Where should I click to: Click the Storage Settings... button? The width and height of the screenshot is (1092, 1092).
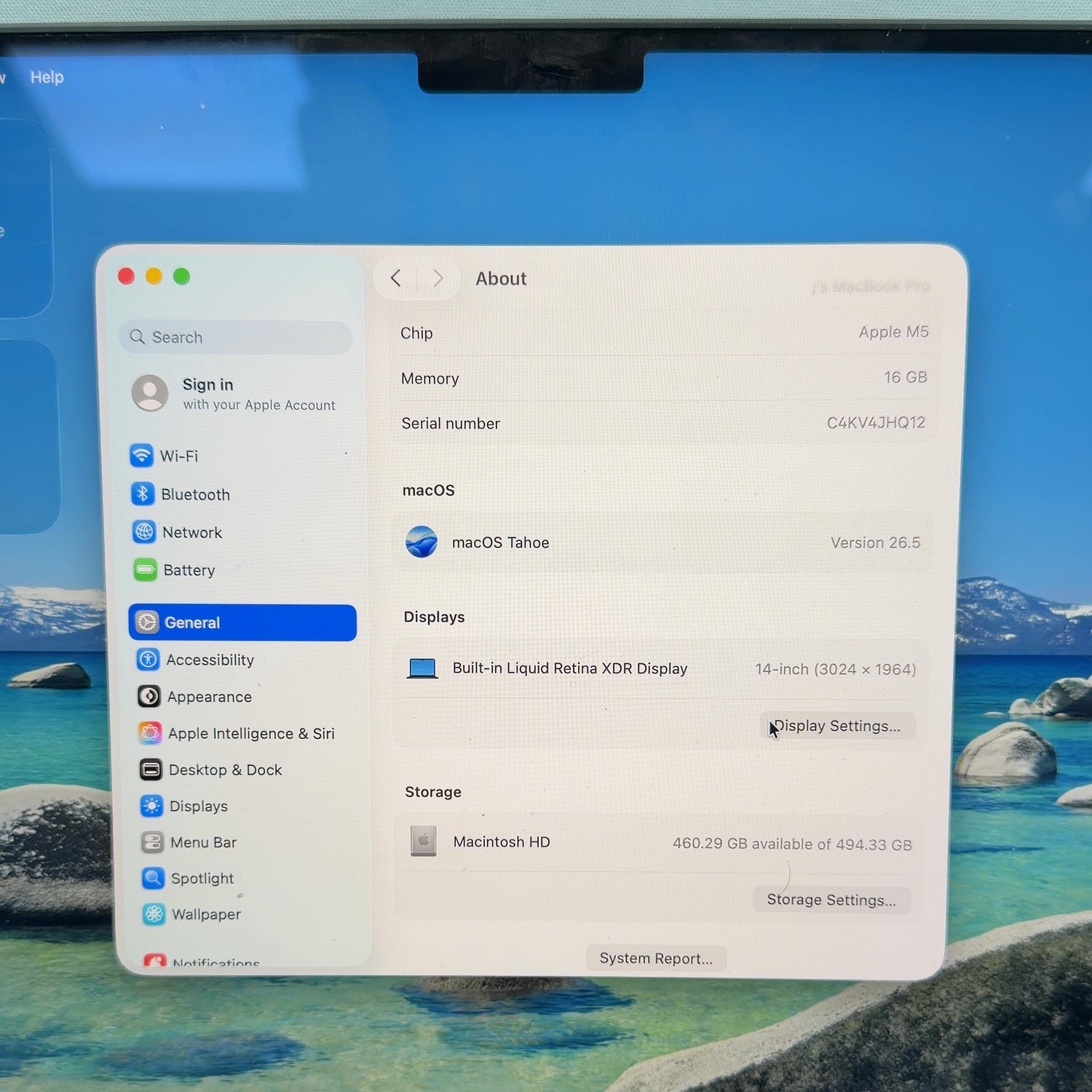click(831, 900)
